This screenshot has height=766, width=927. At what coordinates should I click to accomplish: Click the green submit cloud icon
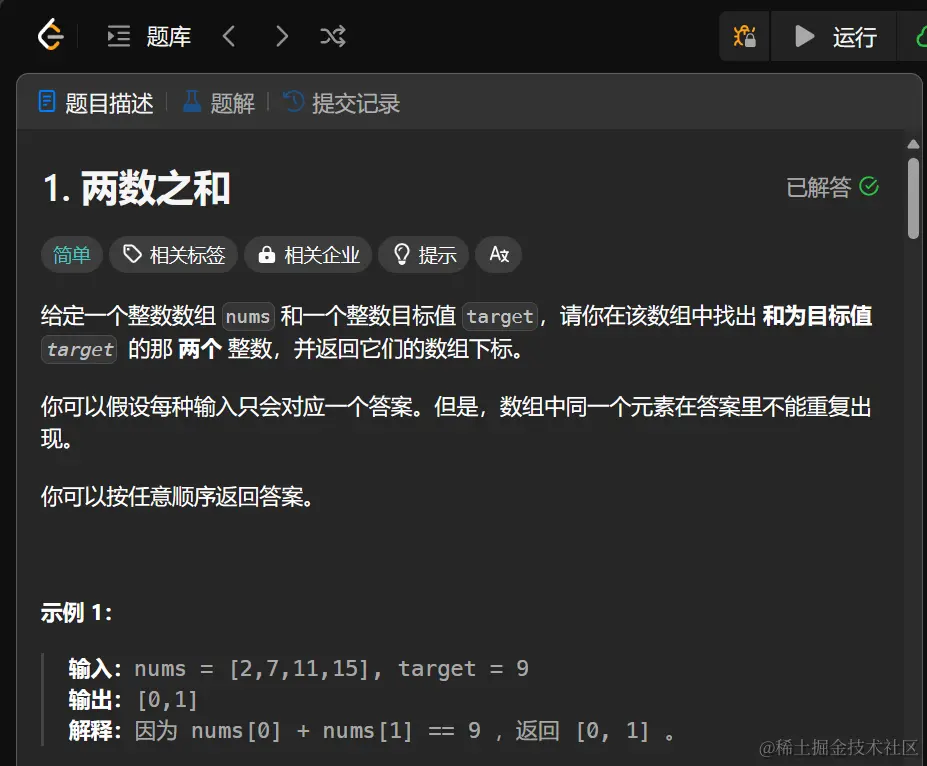click(x=920, y=37)
